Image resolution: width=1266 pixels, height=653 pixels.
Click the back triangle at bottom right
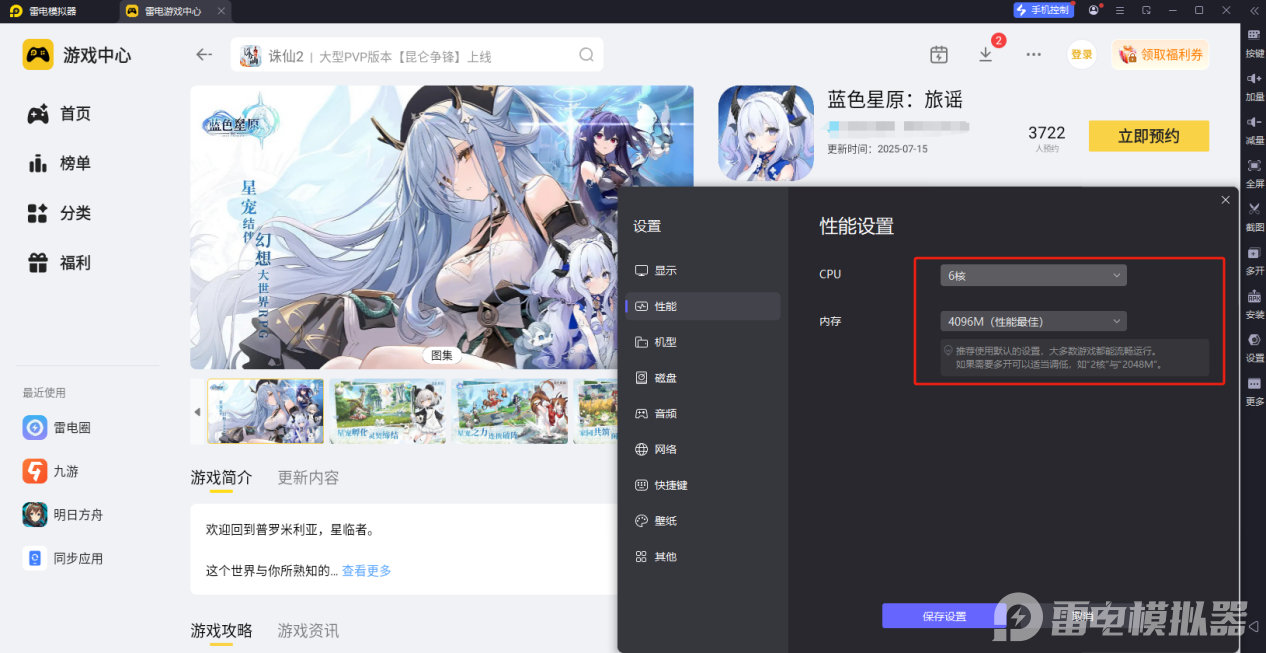pos(1254,627)
